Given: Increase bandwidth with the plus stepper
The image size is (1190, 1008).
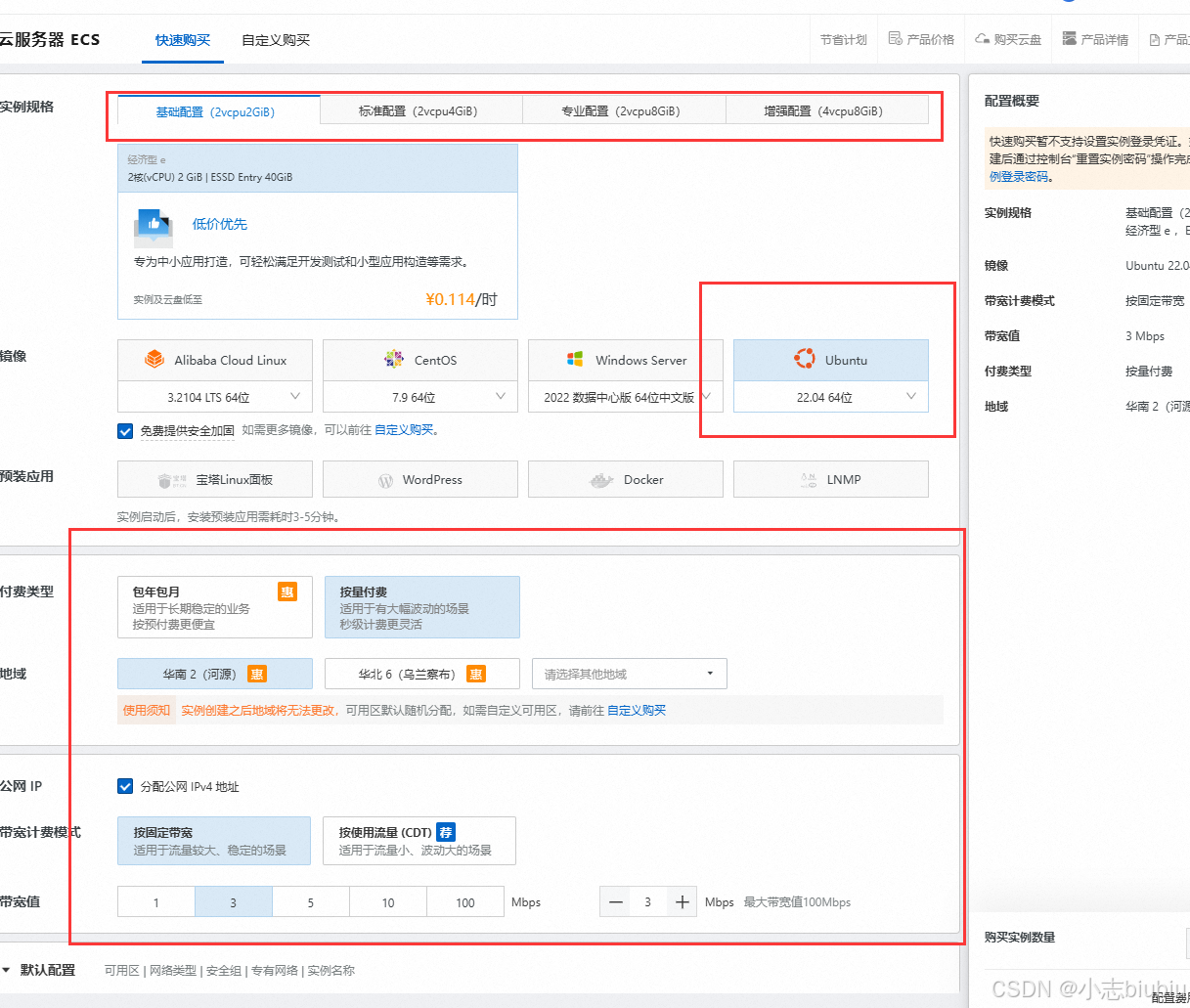Looking at the screenshot, I should point(683,902).
